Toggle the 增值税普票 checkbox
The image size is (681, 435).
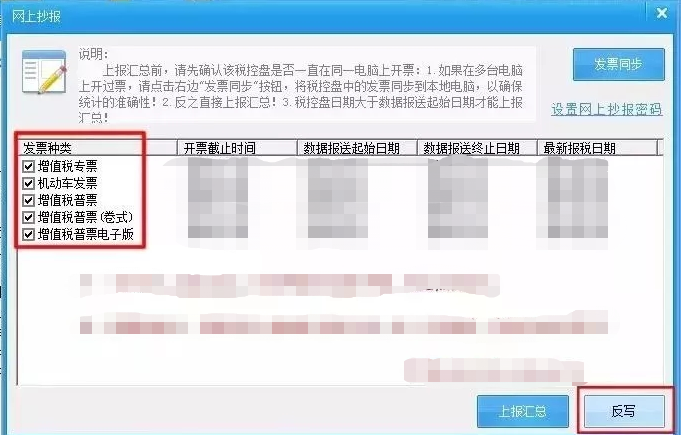(29, 200)
